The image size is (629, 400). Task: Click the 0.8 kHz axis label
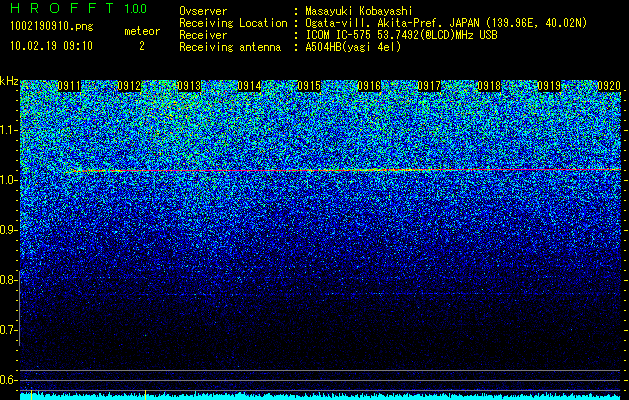point(9,280)
